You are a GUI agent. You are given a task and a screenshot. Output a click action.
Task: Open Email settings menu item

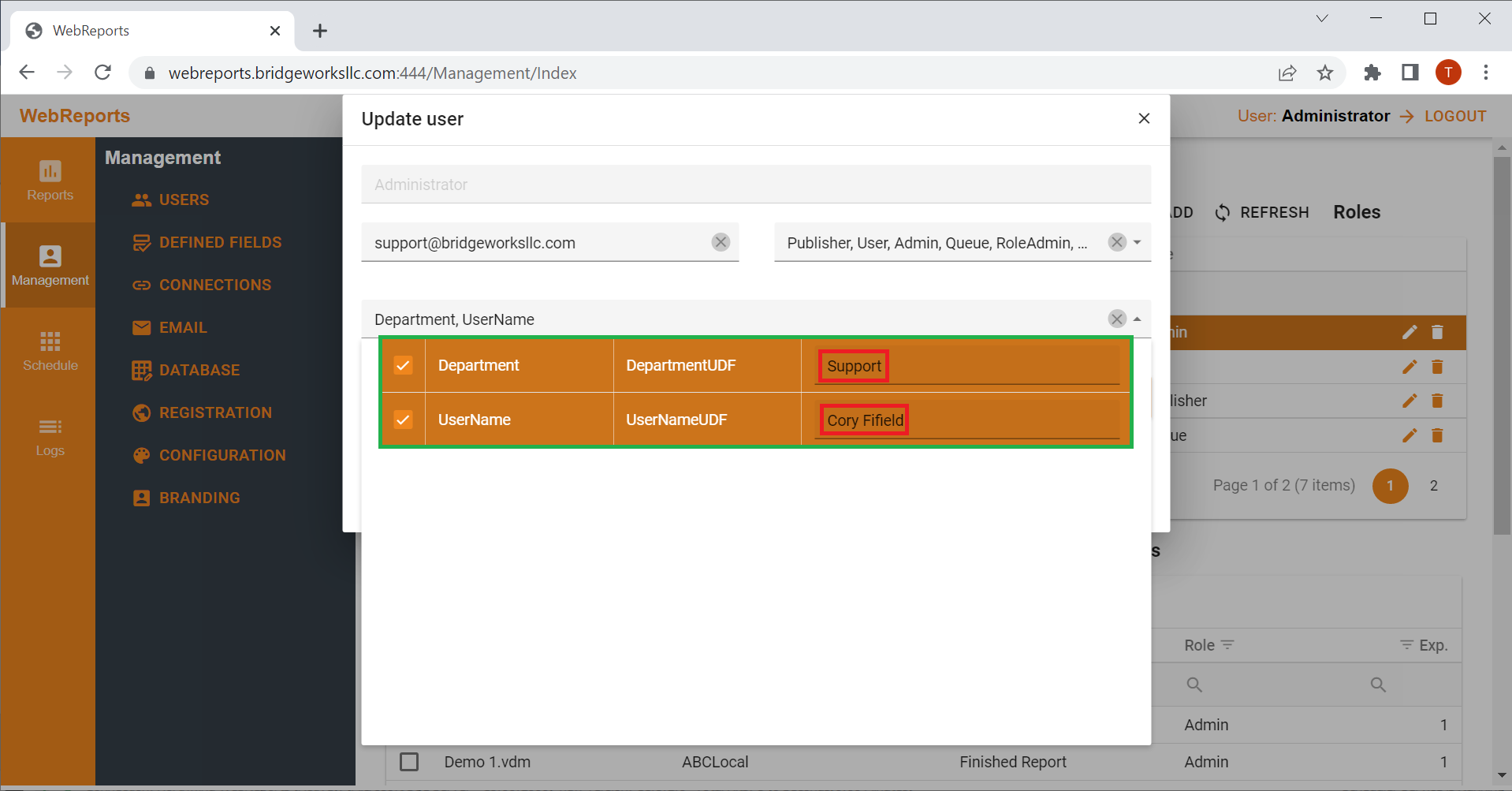[x=169, y=327]
